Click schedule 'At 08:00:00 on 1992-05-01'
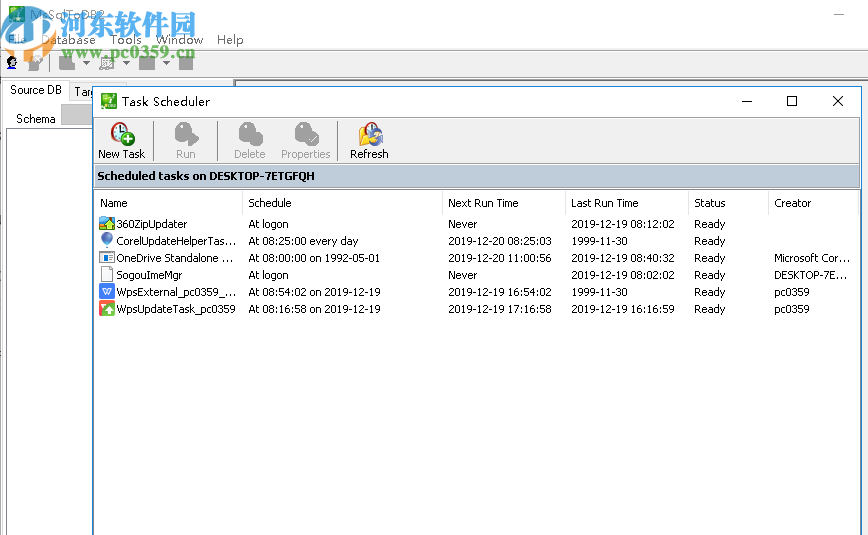 pos(314,258)
